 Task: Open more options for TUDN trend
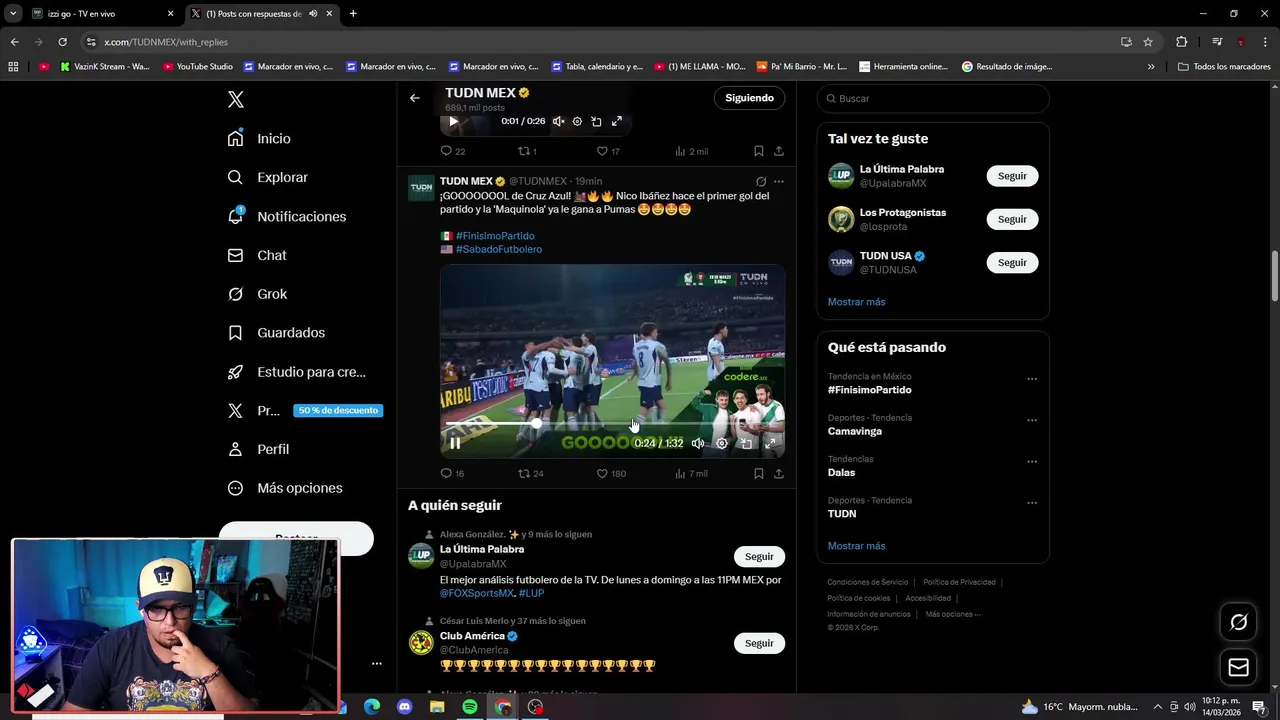click(1031, 502)
